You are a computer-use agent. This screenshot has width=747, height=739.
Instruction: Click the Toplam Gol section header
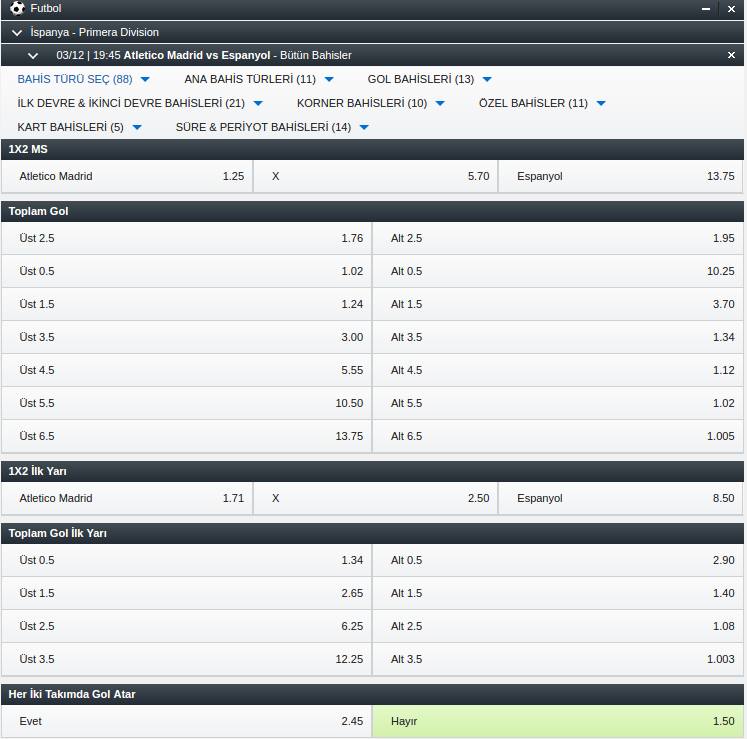tap(373, 211)
